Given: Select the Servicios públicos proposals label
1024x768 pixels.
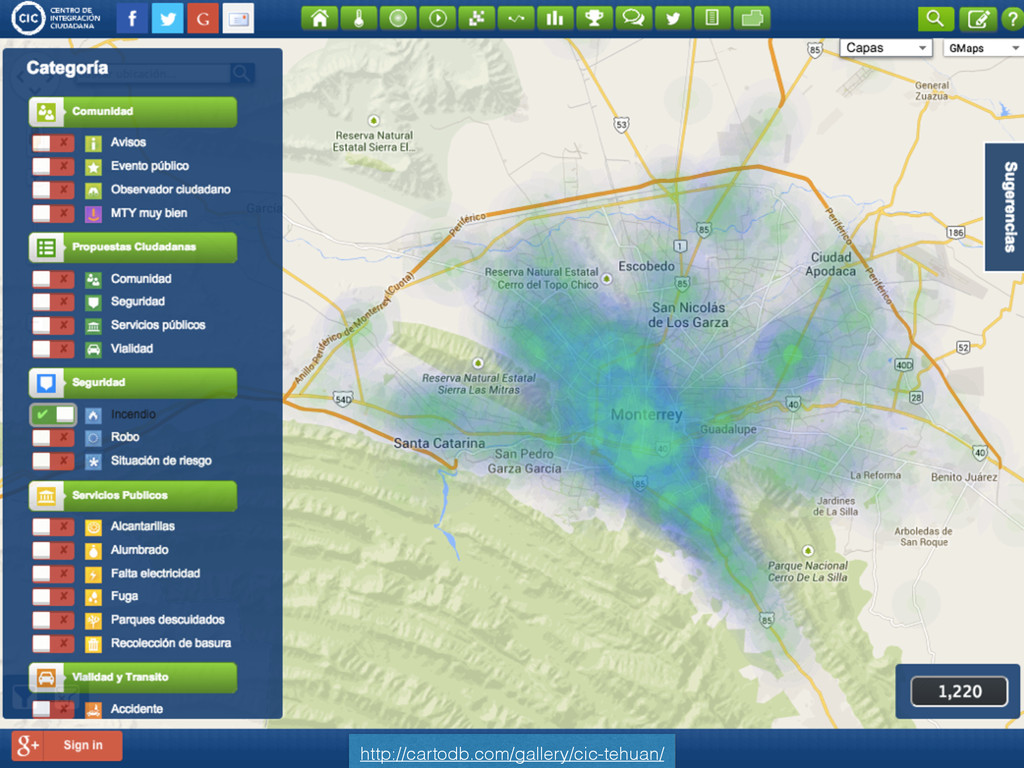Looking at the screenshot, I should (x=157, y=325).
